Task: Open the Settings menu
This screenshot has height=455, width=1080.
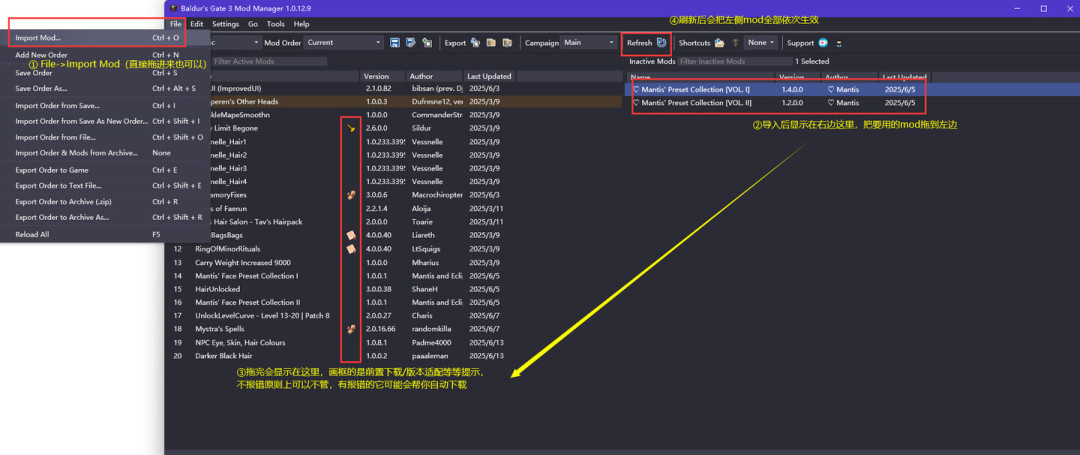Action: pos(225,23)
